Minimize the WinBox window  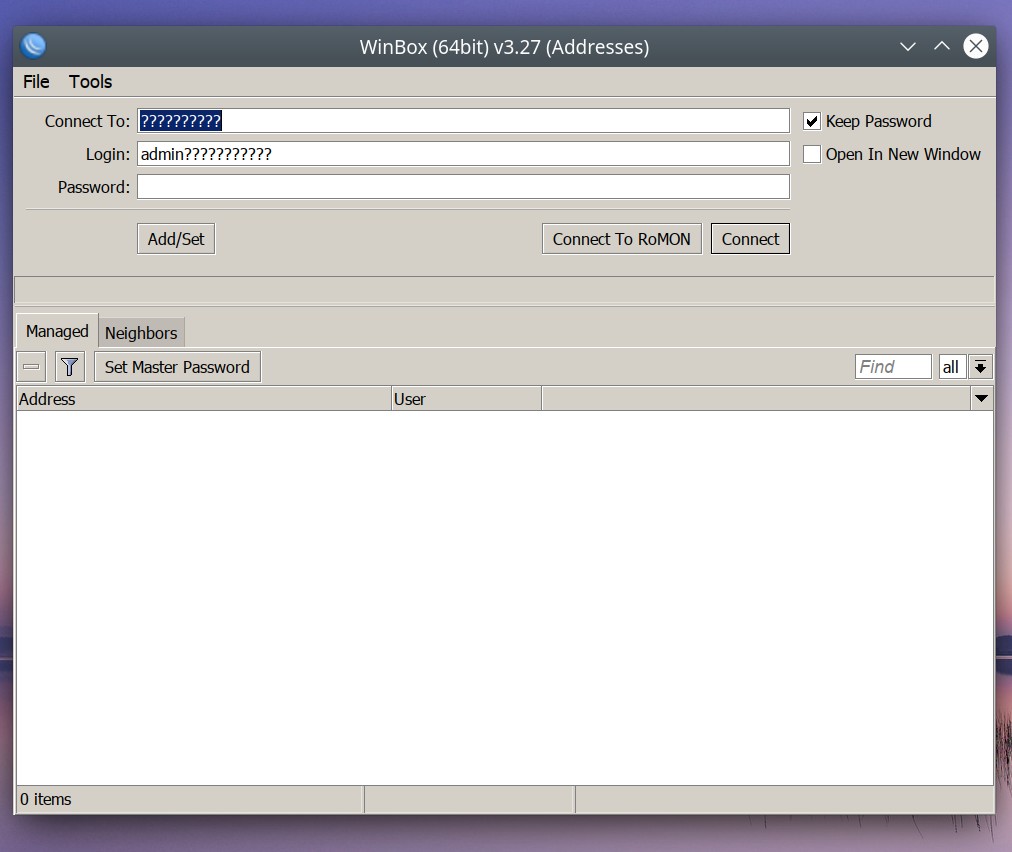click(908, 46)
